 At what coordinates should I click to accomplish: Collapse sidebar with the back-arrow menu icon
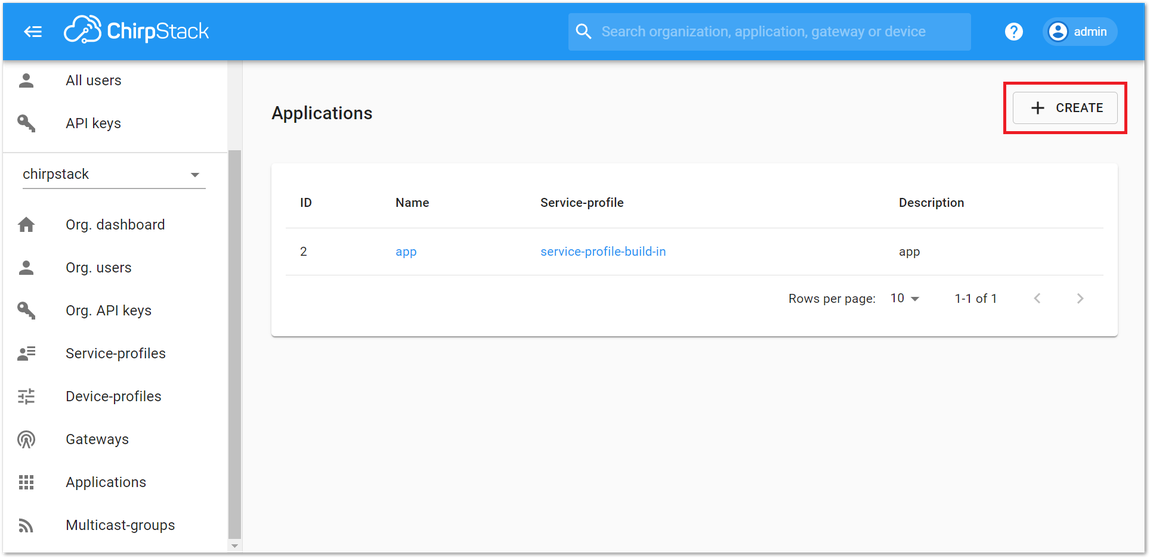coord(33,32)
